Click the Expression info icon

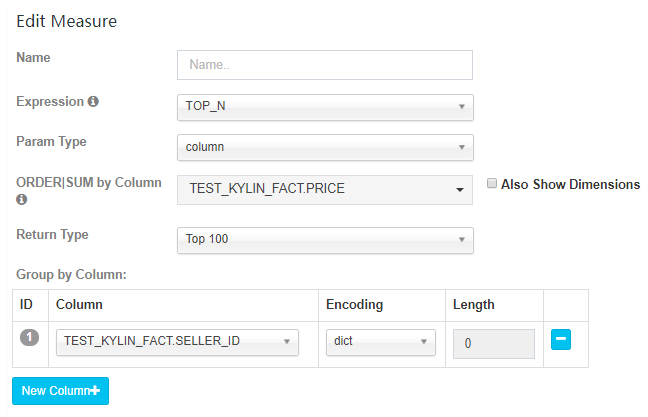[94, 102]
